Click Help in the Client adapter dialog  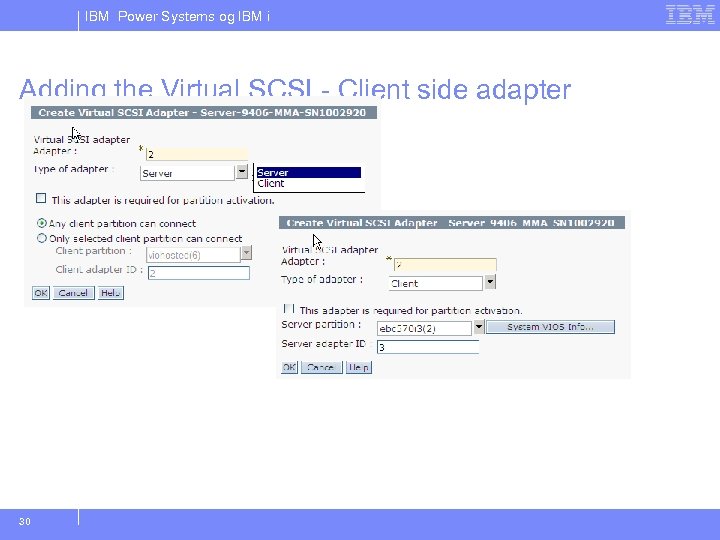(x=359, y=367)
